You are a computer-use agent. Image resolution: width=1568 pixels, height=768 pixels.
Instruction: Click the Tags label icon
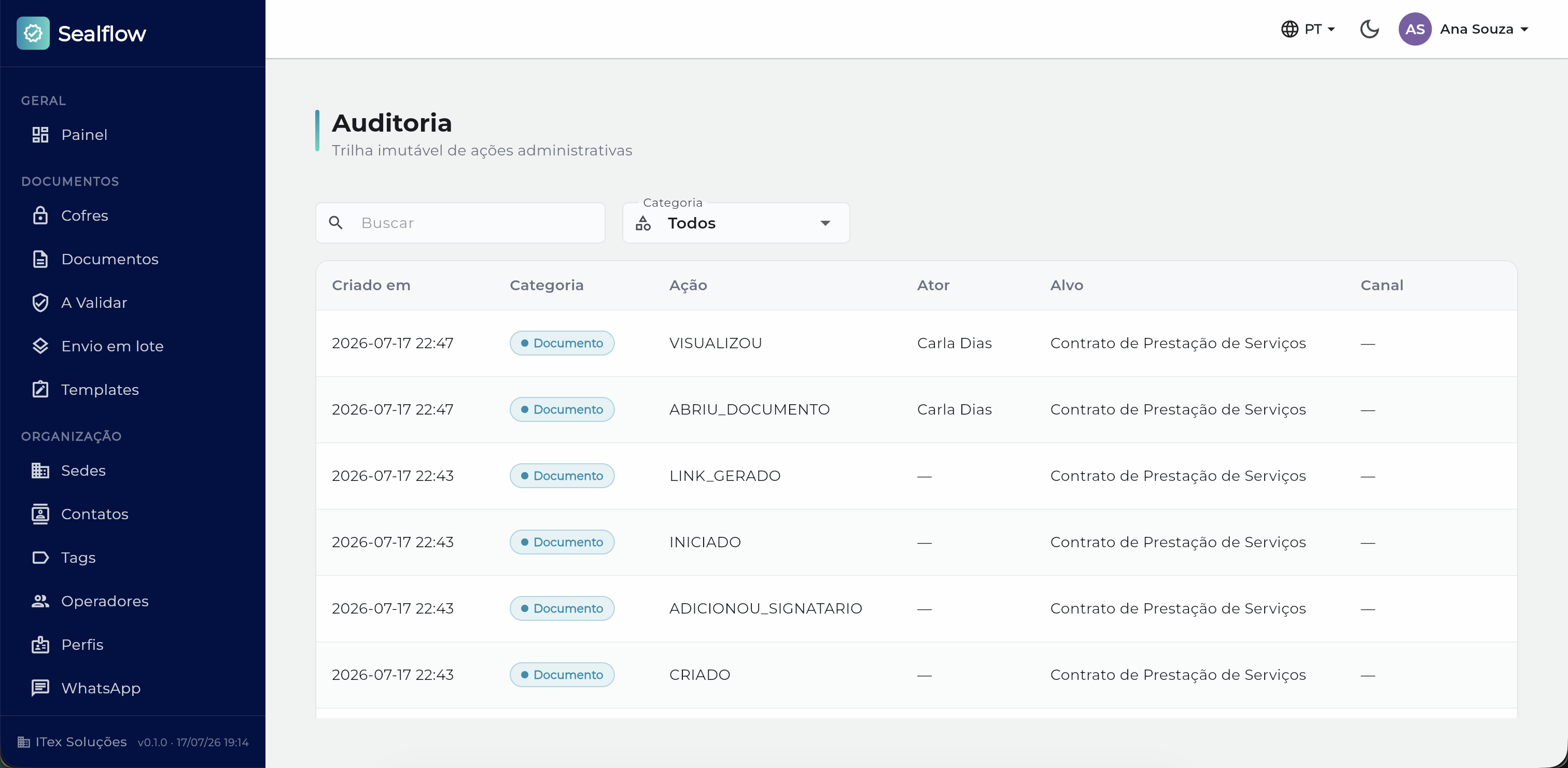coord(40,558)
